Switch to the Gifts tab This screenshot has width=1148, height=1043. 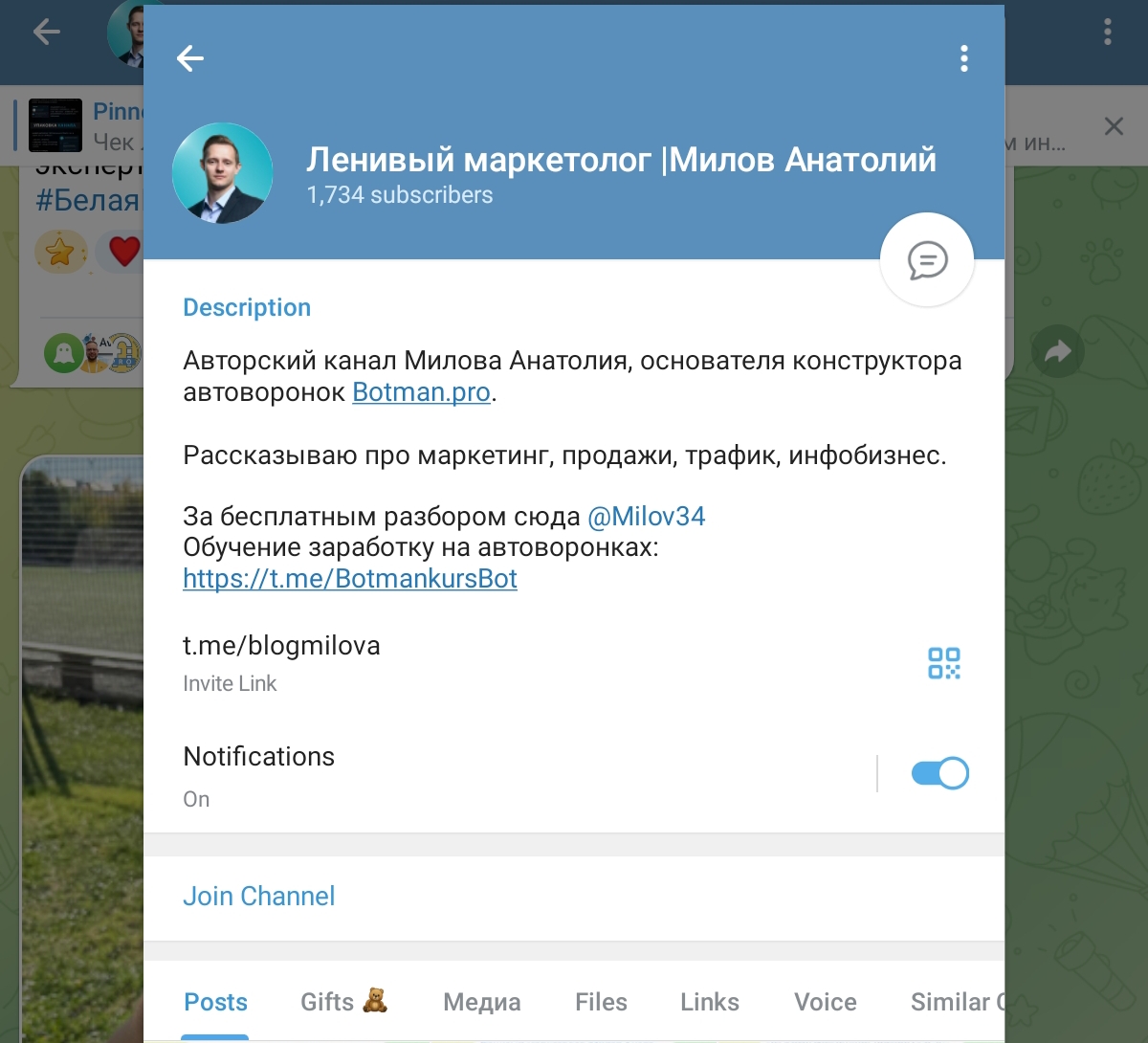click(344, 1002)
